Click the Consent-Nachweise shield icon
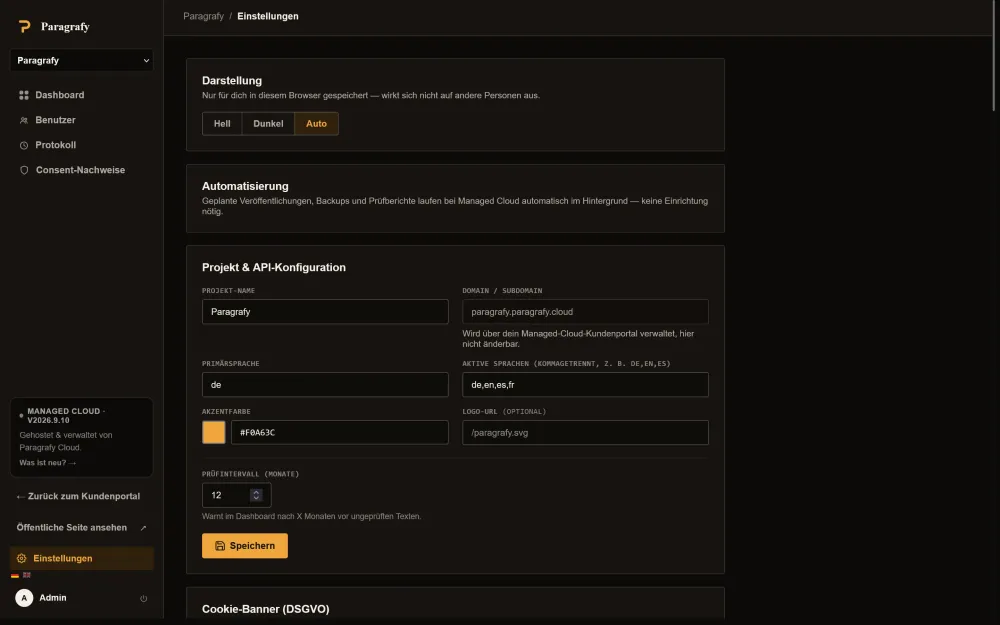Screen dimensions: 1000x625 tap(24, 170)
